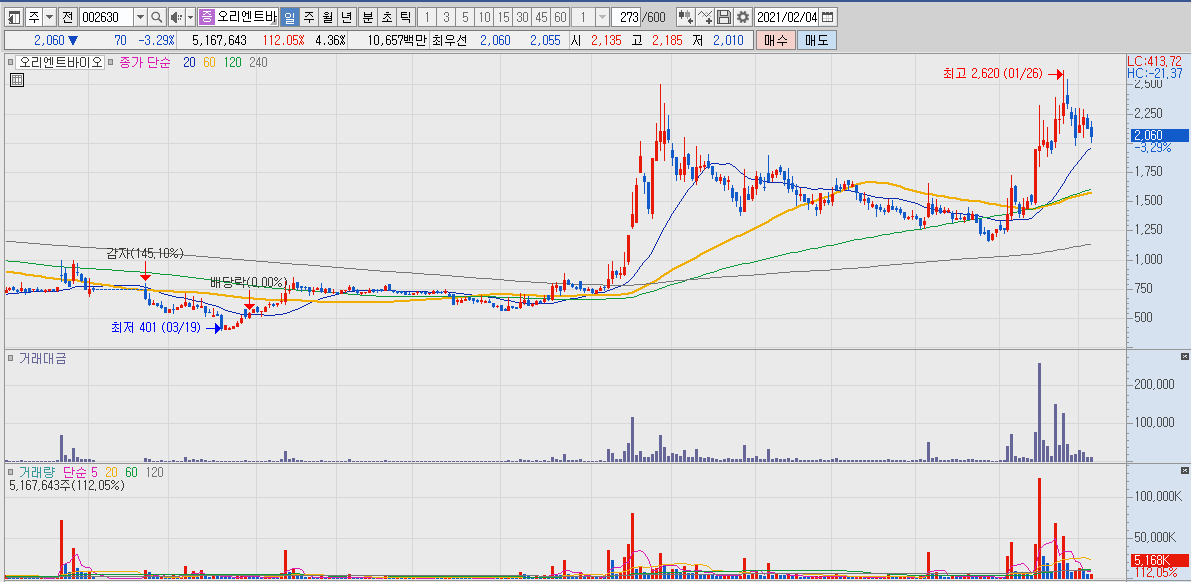1191x582 pixels.
Task: Click the purple 증 badge icon
Action: point(207,17)
